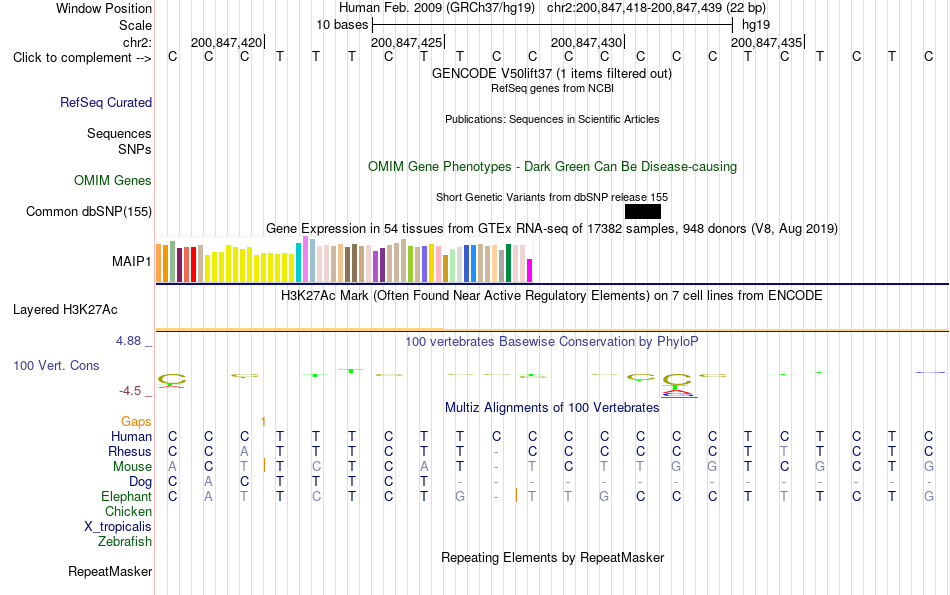This screenshot has height=595, width=950.
Task: Click the -4.5 conservation minimum value
Action: point(130,391)
